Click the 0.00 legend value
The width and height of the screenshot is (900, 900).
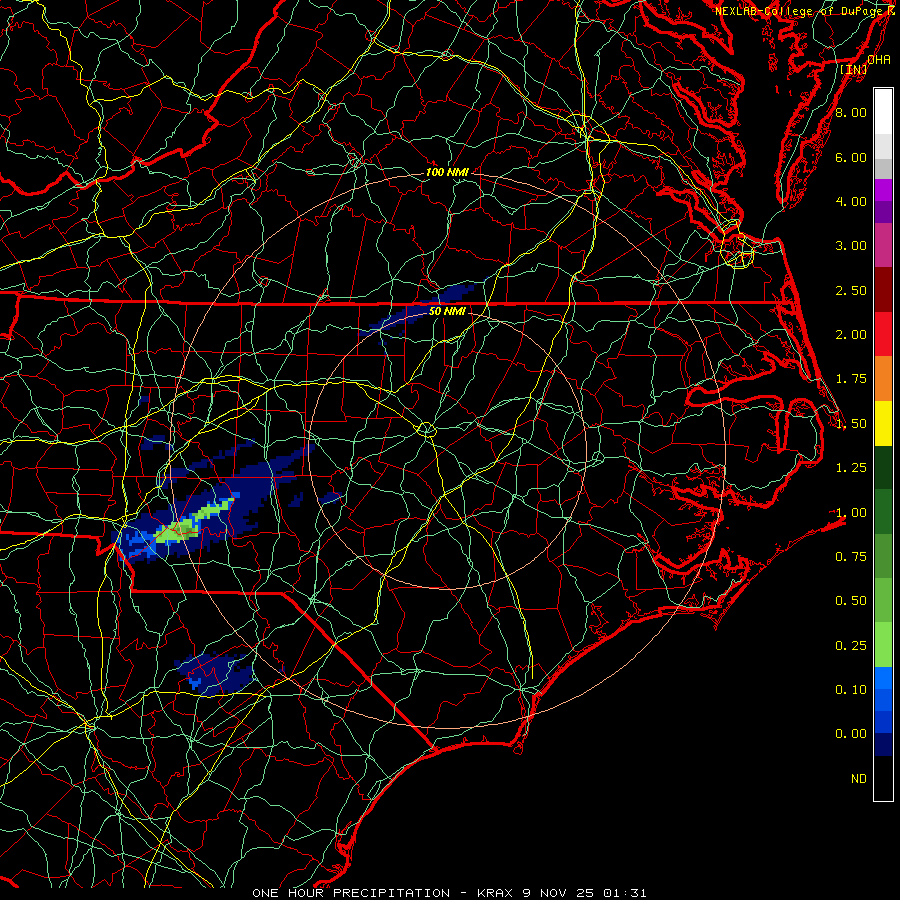click(x=851, y=734)
